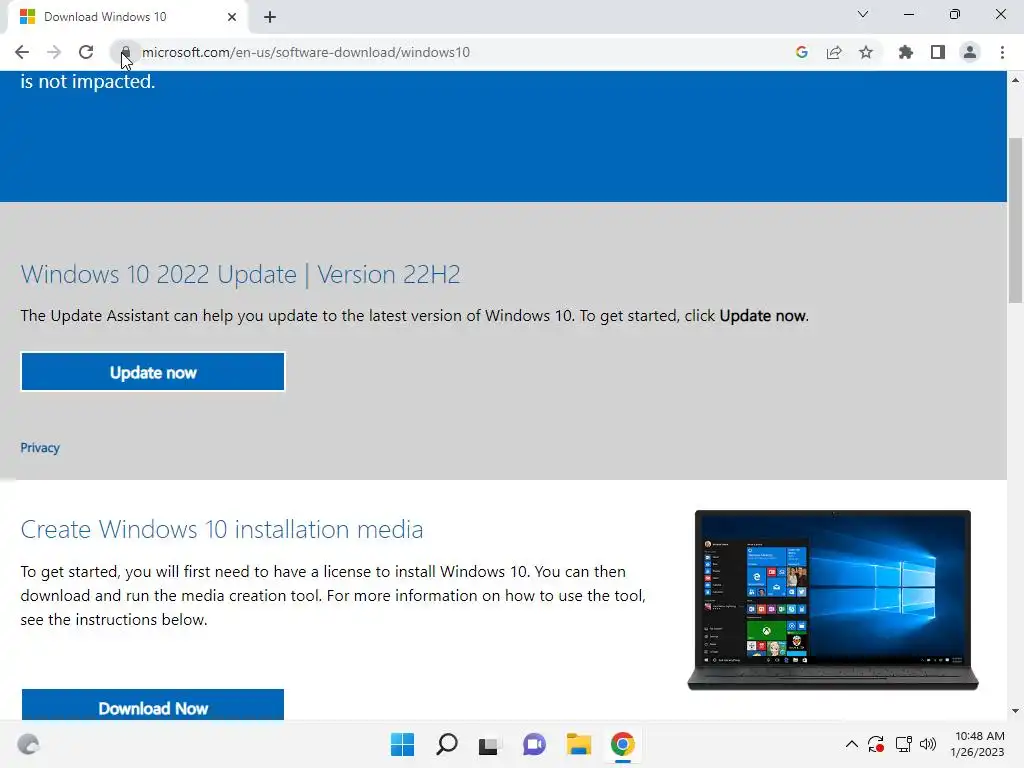Open the Chrome profile avatar
Viewport: 1024px width, 768px height.
pos(970,52)
